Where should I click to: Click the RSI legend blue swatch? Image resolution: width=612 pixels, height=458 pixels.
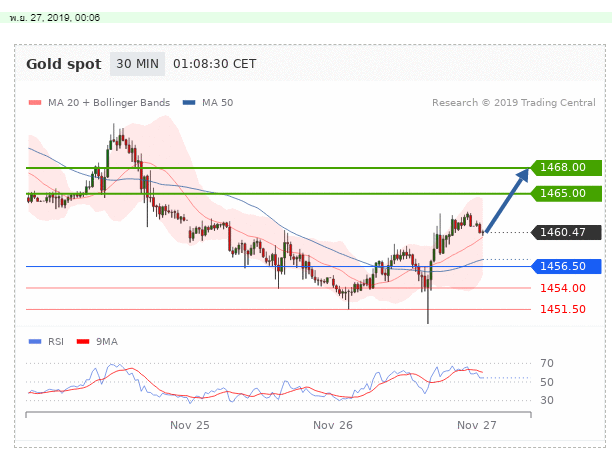tap(35, 342)
